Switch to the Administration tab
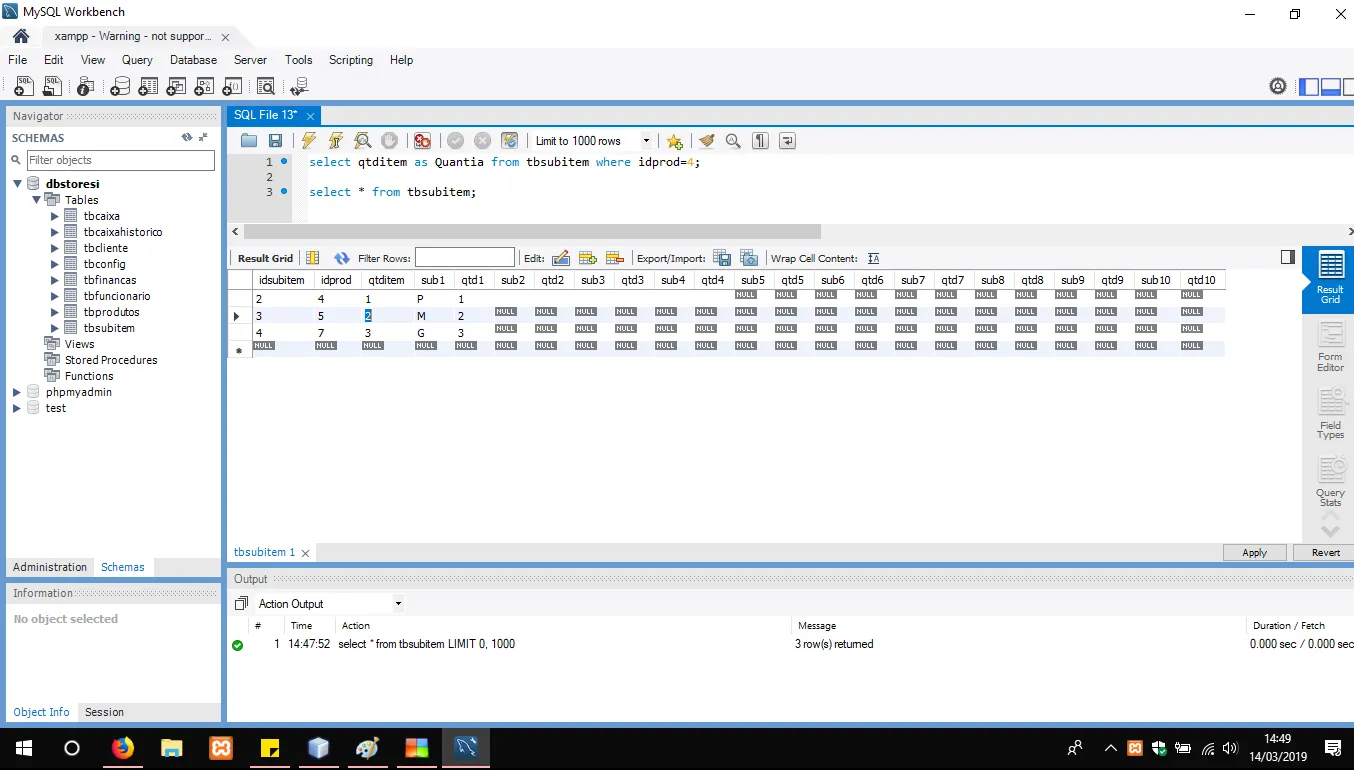 [50, 567]
